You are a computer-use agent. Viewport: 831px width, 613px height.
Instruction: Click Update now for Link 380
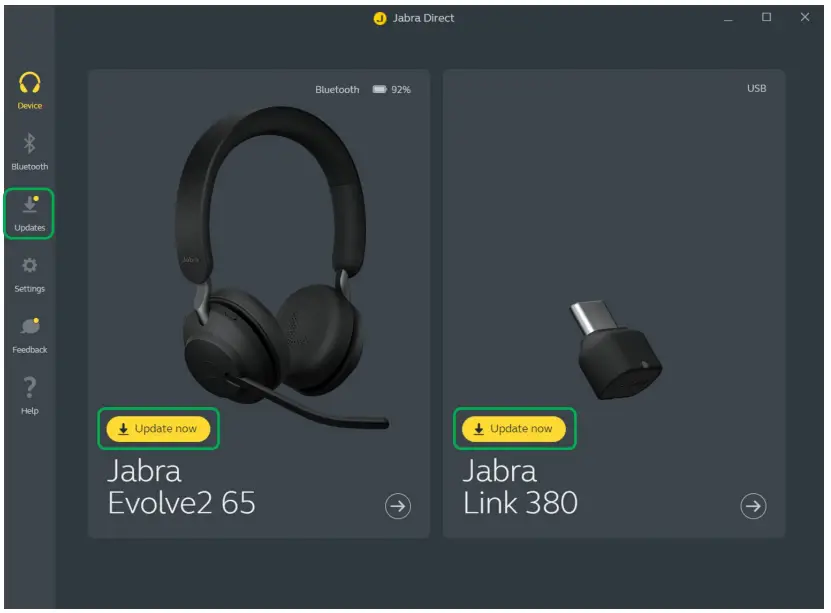tap(514, 429)
